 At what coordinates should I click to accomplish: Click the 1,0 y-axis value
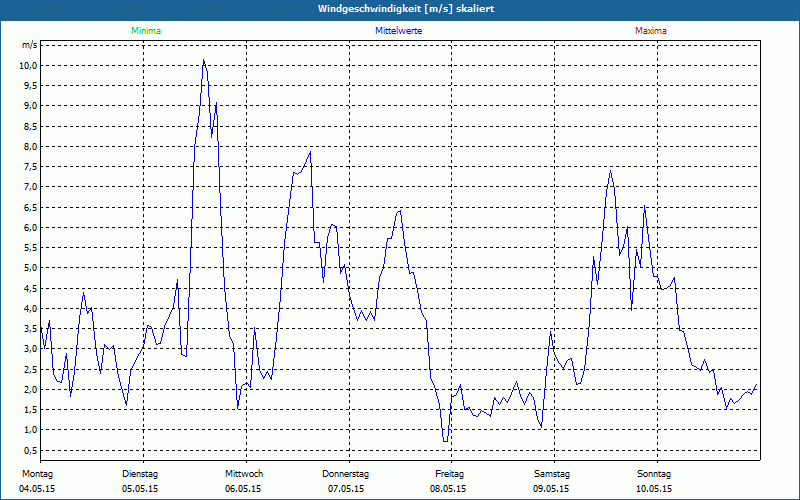click(x=31, y=430)
